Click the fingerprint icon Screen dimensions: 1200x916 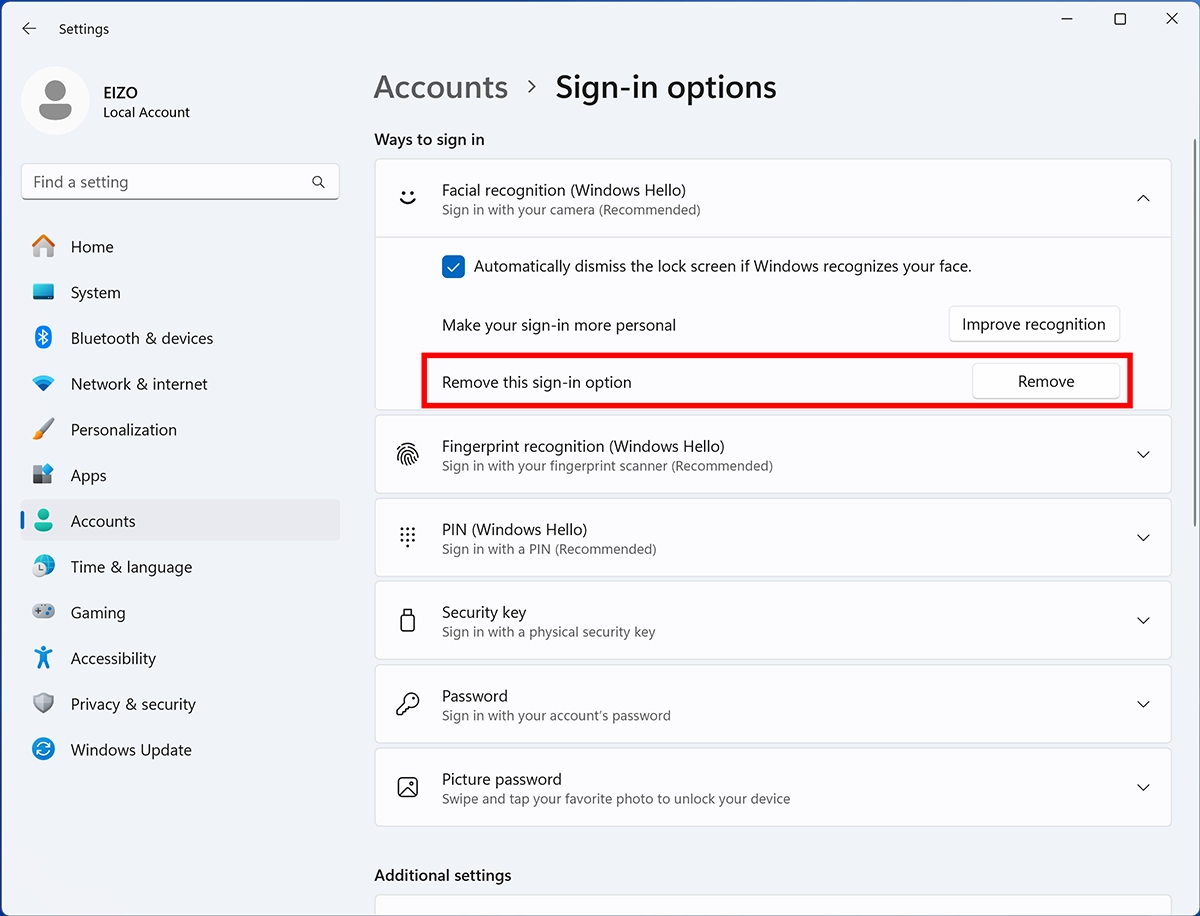(407, 454)
